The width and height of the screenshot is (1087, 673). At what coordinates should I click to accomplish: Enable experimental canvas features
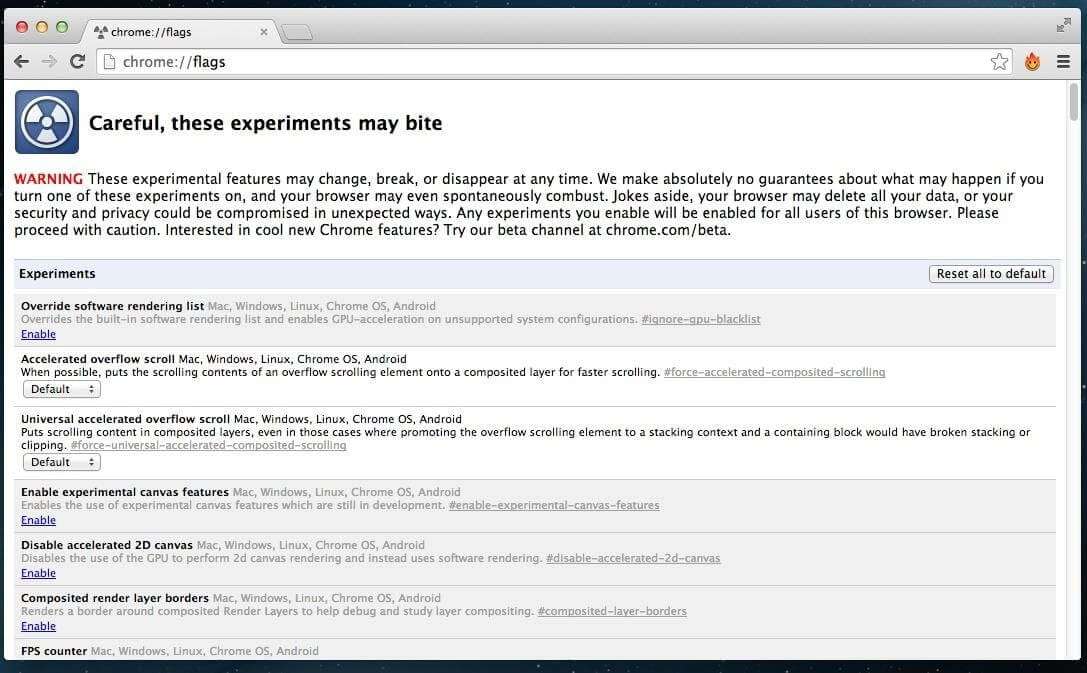tap(38, 520)
